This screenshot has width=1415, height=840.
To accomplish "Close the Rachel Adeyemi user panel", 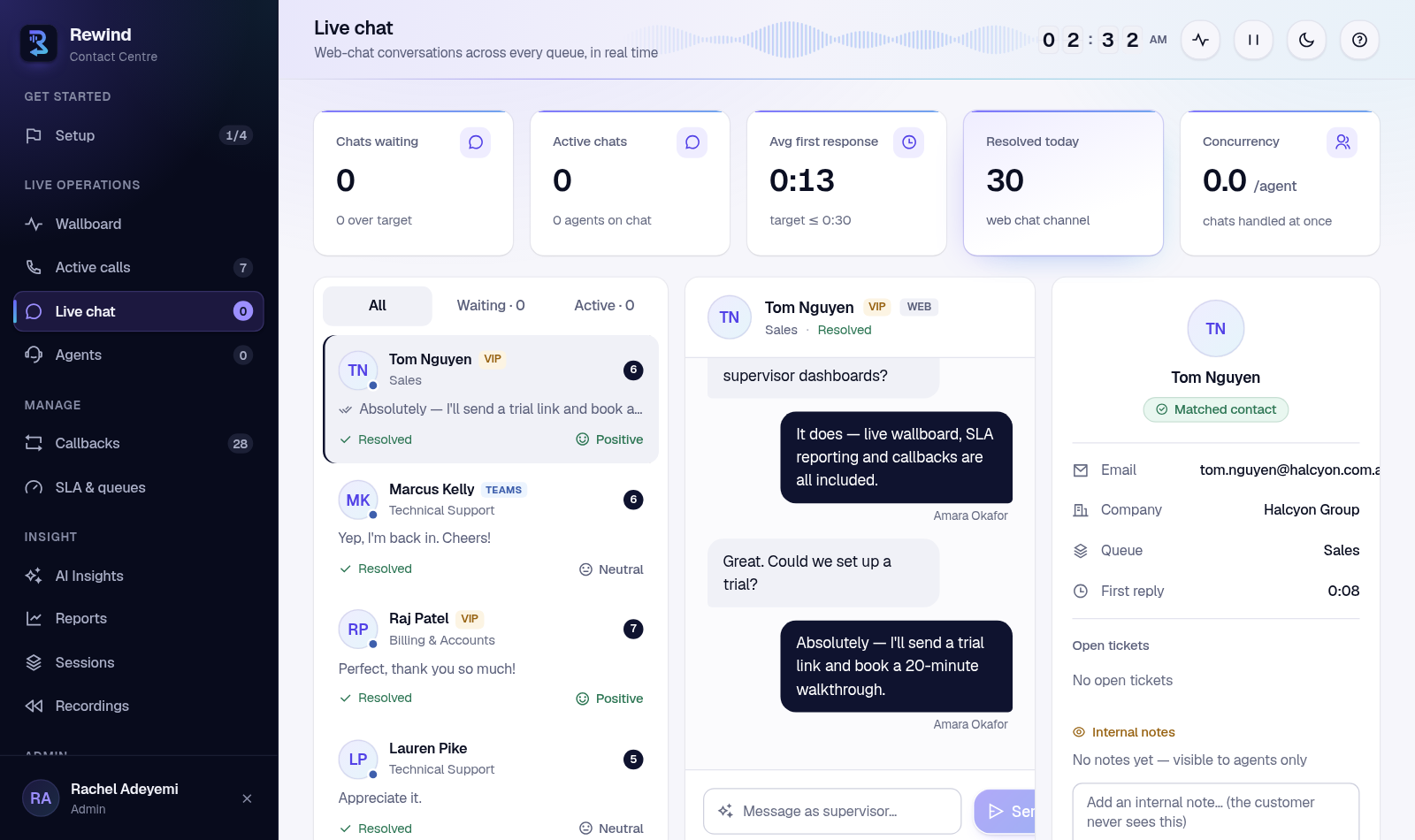I will 247,798.
